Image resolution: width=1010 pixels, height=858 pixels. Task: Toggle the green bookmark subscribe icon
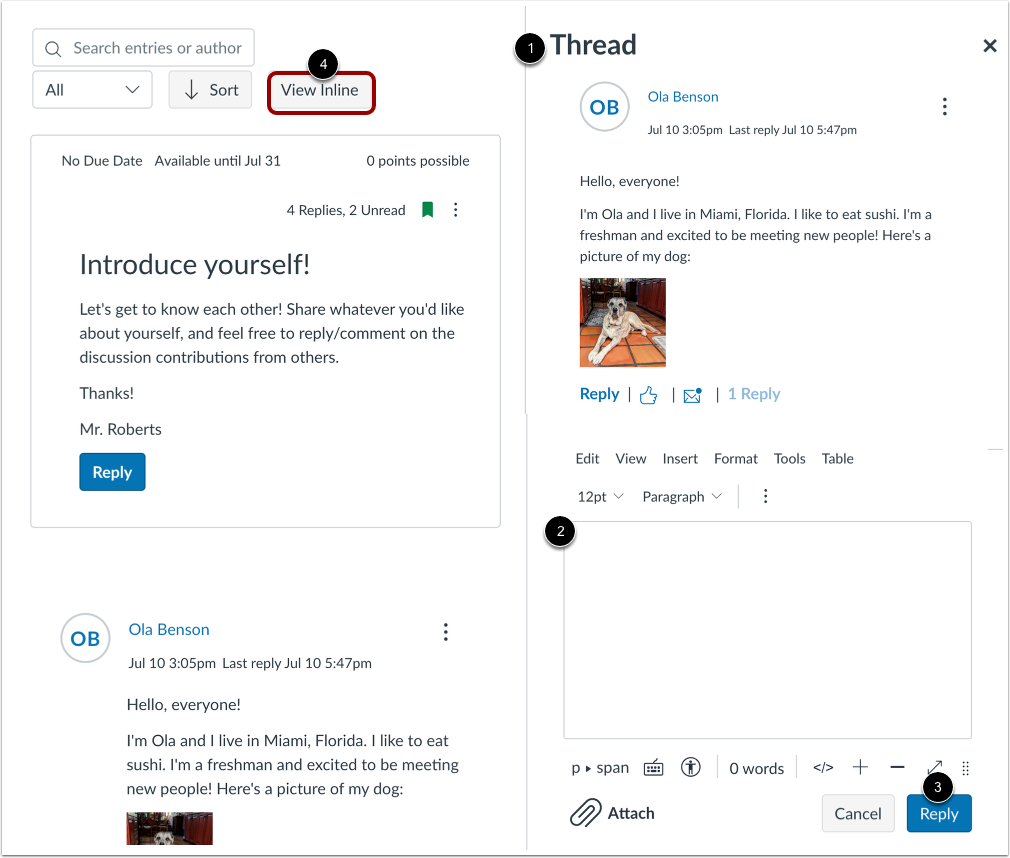[427, 210]
